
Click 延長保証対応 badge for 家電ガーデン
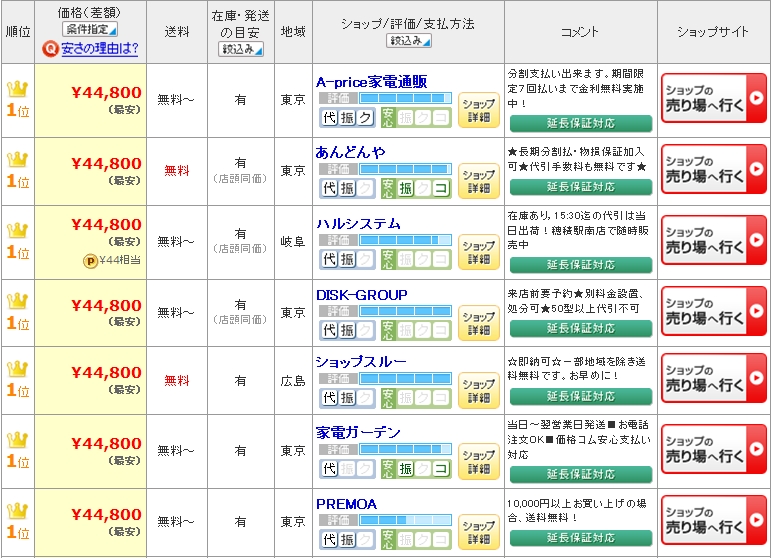coord(580,474)
